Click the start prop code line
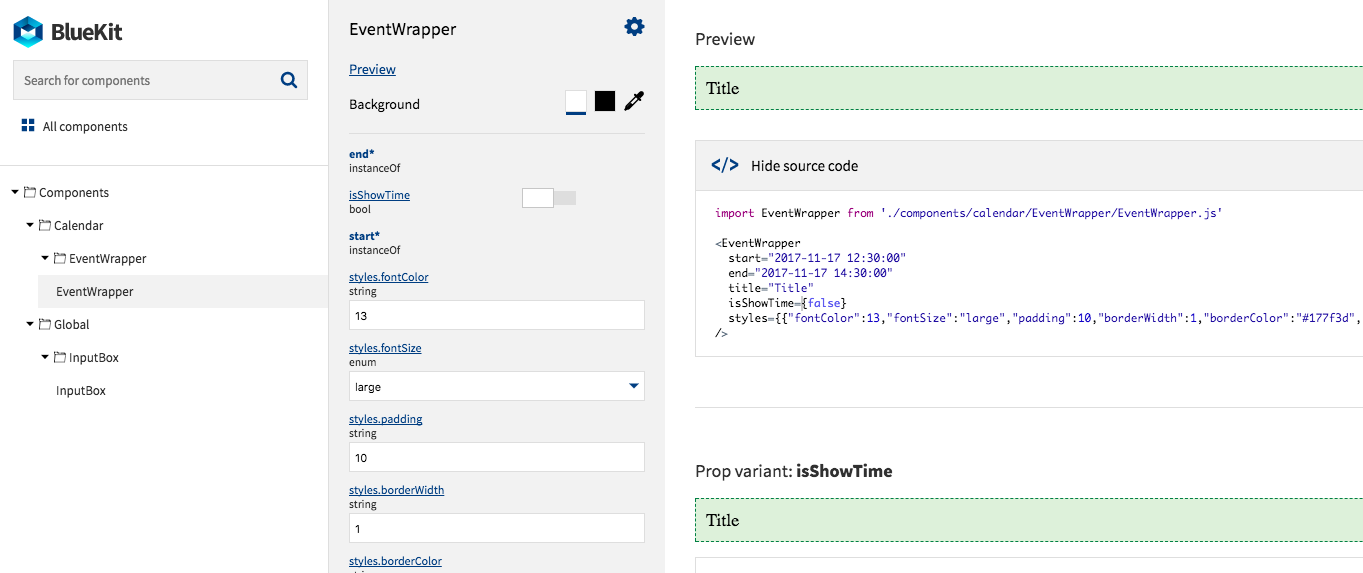The image size is (1363, 573). coord(817,258)
